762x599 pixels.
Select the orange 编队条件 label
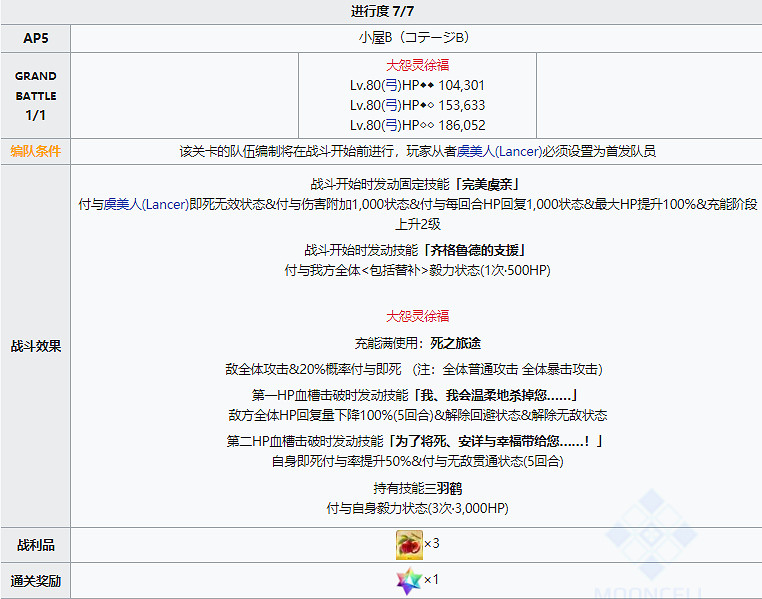click(35, 151)
